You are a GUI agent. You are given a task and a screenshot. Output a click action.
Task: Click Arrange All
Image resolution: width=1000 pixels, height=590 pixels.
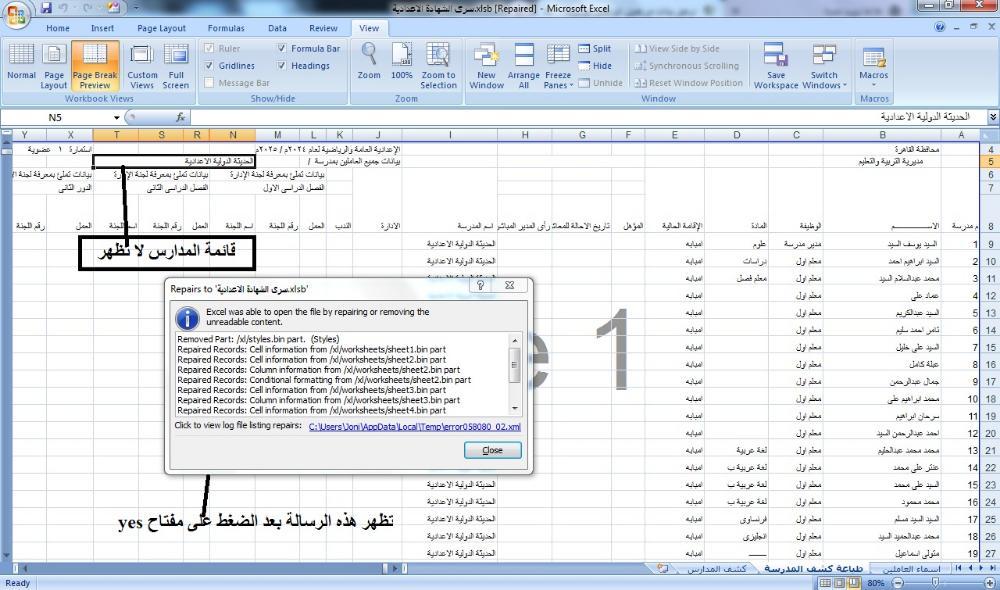(524, 66)
